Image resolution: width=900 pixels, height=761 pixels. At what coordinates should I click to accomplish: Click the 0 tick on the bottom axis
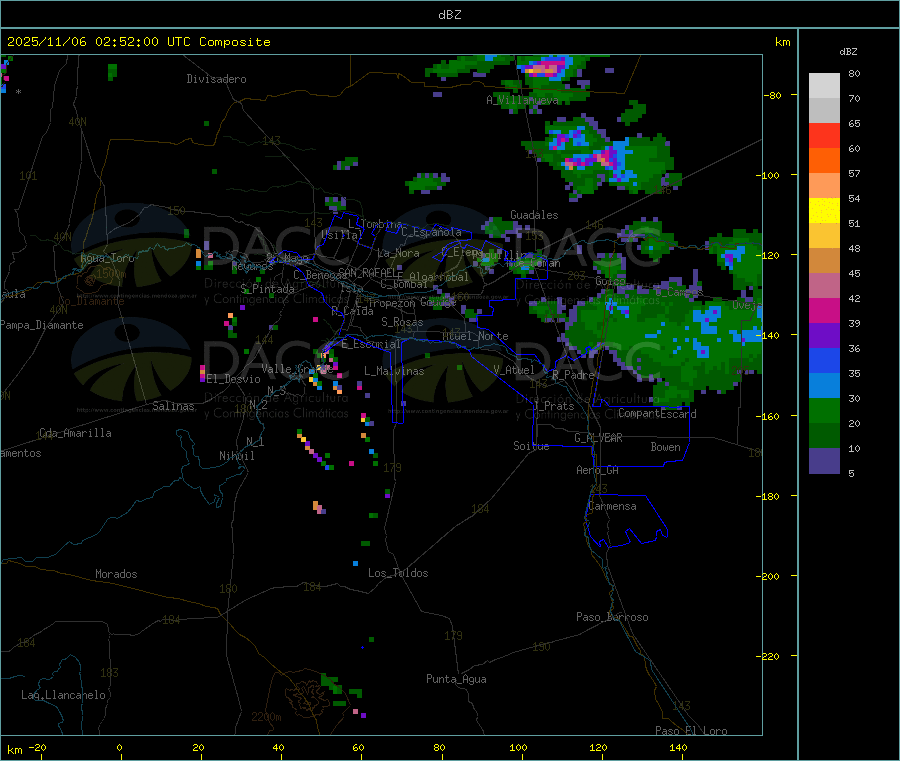tap(119, 747)
